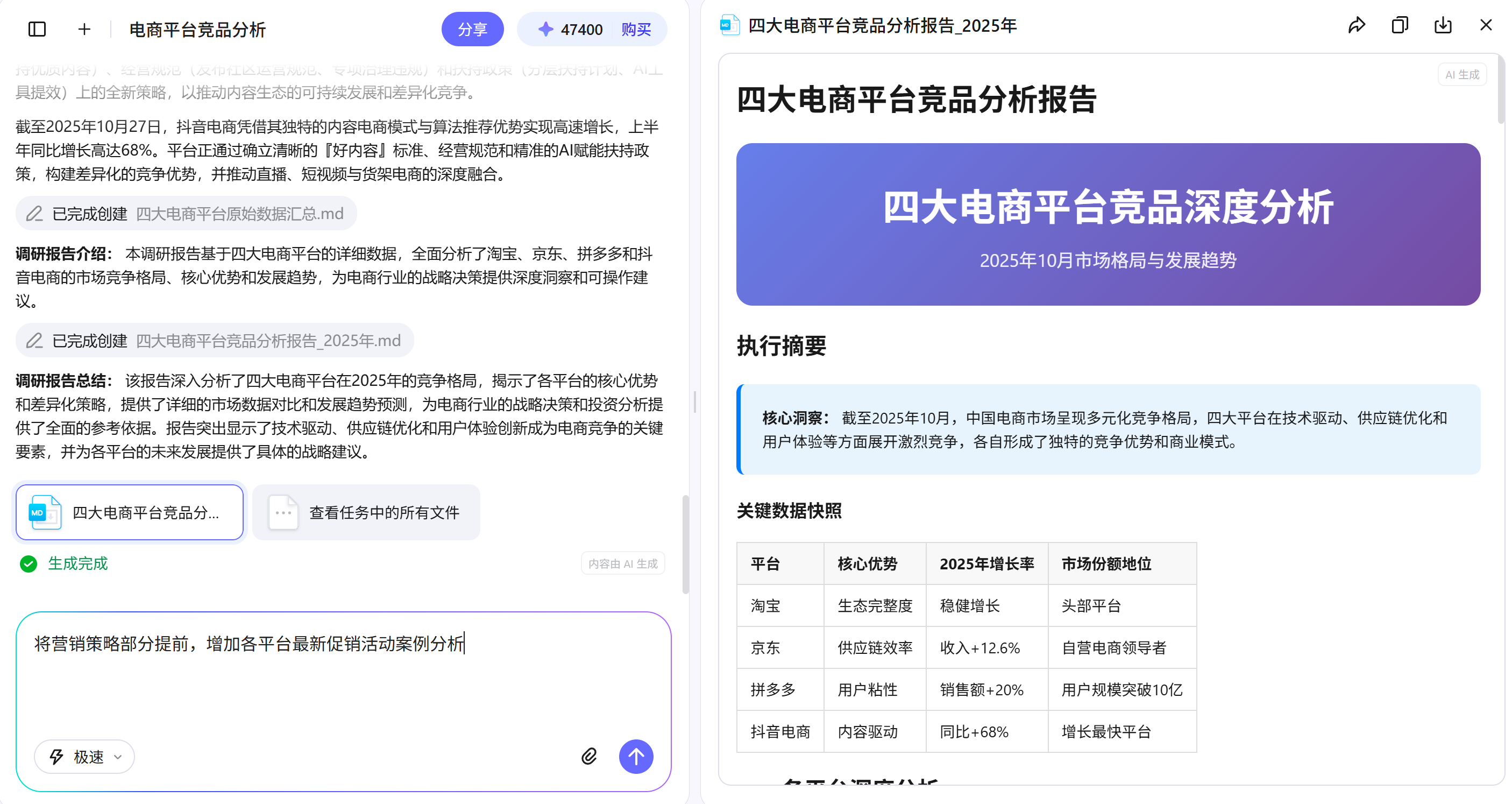Click the 购买 link
Image resolution: width=1512 pixels, height=804 pixels.
tap(636, 30)
